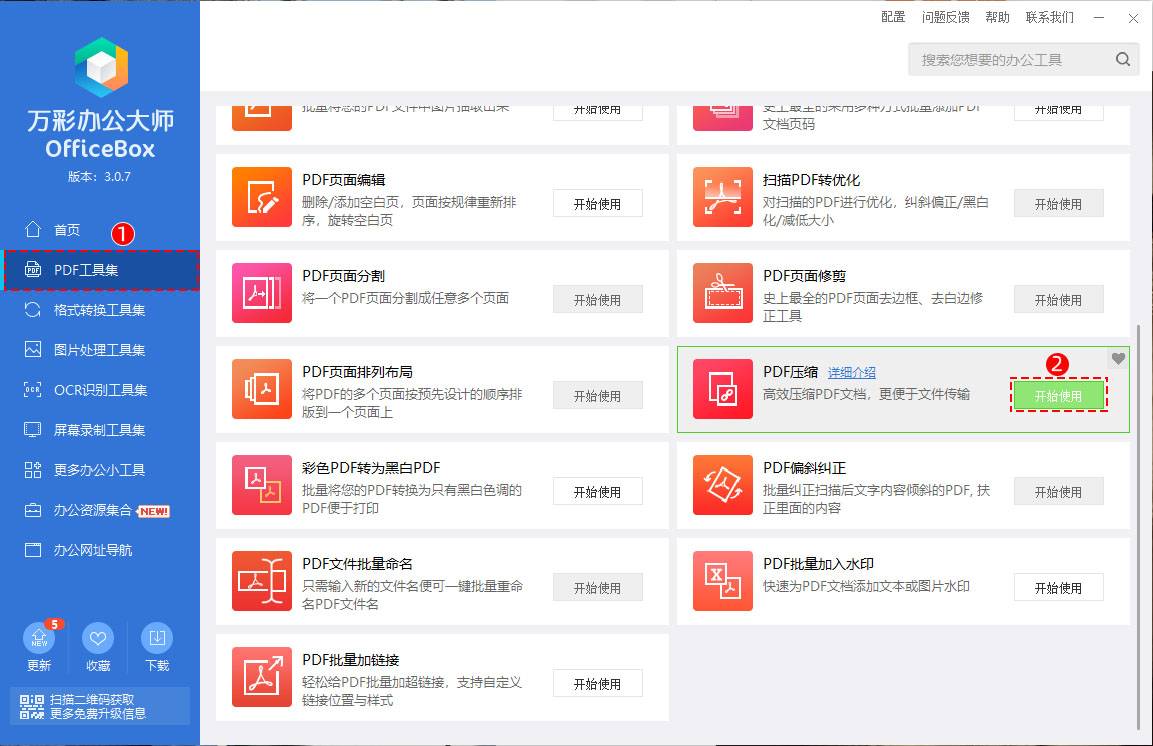Click the OfficeBox hexagon logo
The height and width of the screenshot is (746, 1153).
tap(101, 68)
